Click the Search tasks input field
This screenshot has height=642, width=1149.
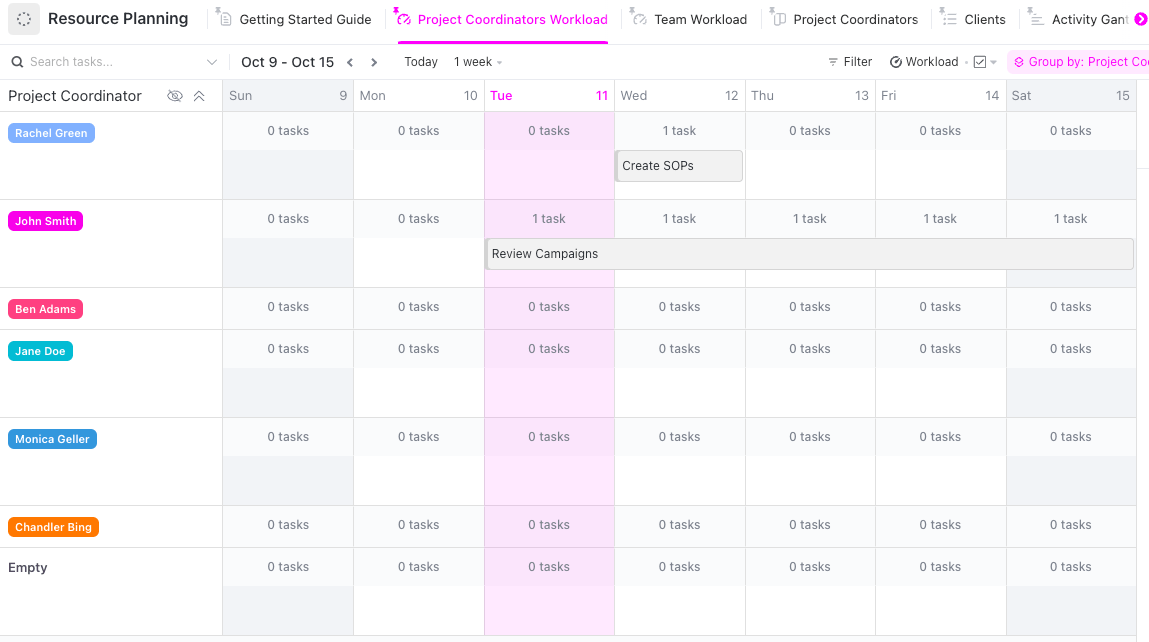coord(110,62)
